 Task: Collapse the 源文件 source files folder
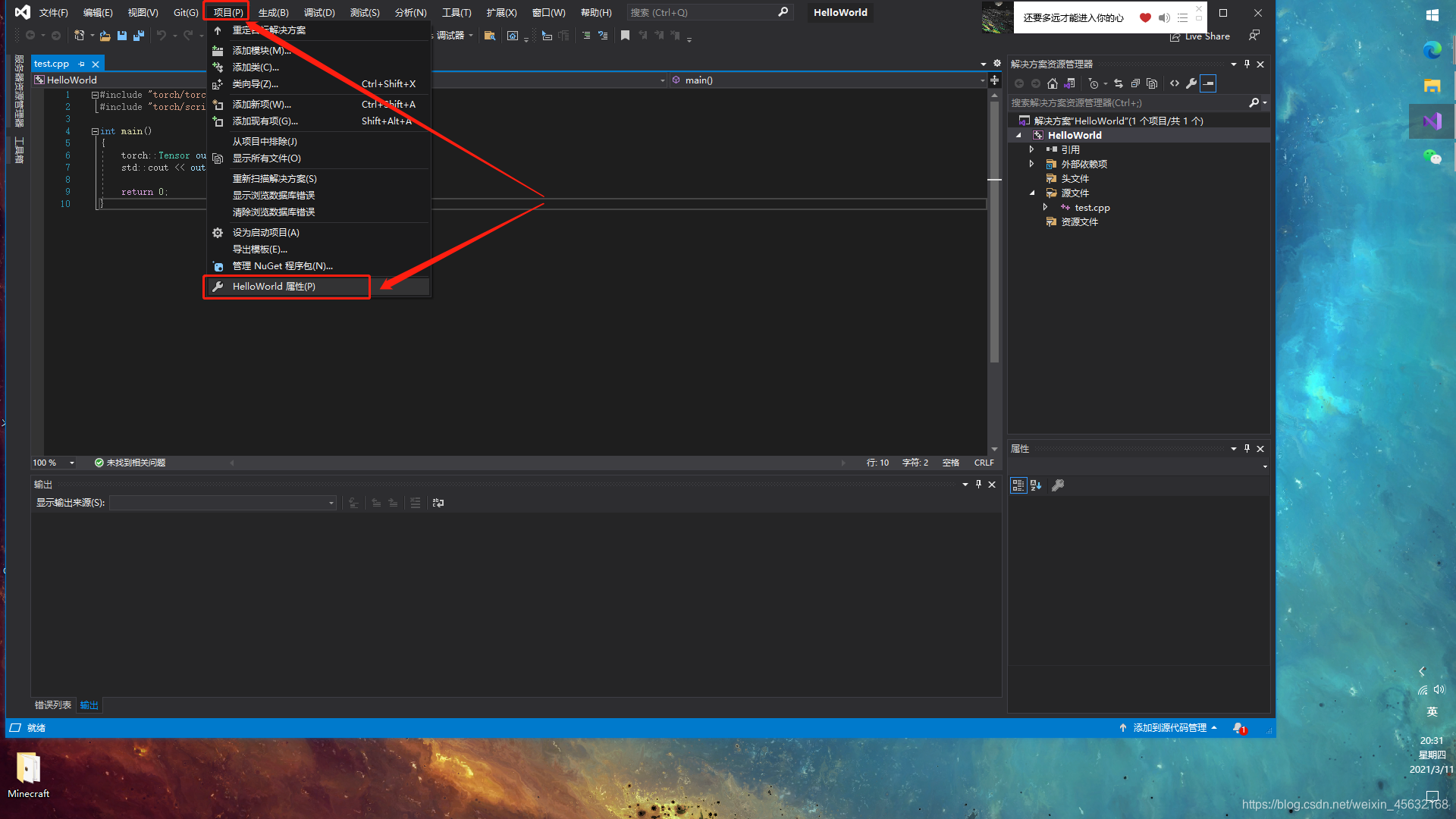(1031, 193)
